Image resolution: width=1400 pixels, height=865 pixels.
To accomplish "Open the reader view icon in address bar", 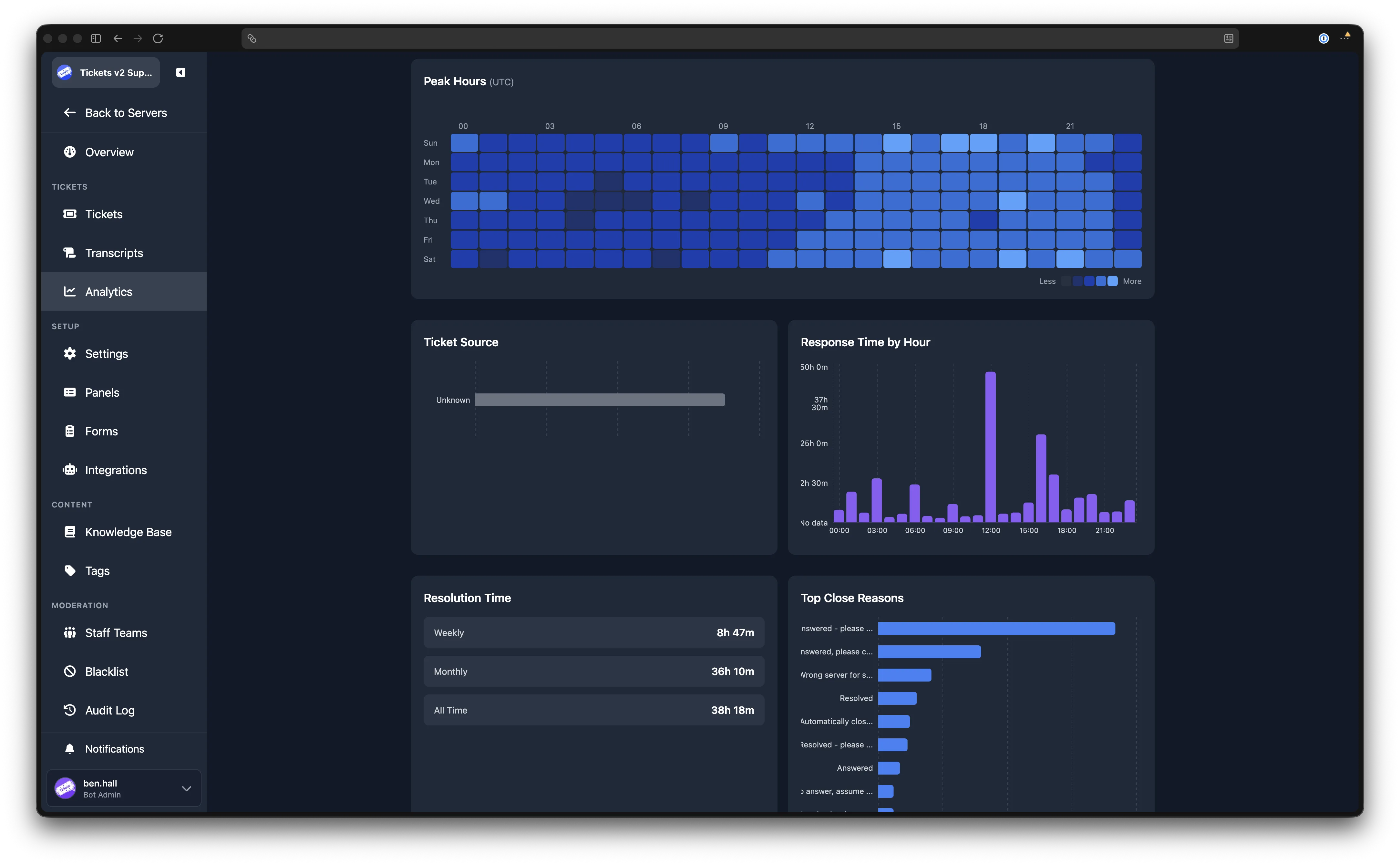I will pyautogui.click(x=1229, y=38).
